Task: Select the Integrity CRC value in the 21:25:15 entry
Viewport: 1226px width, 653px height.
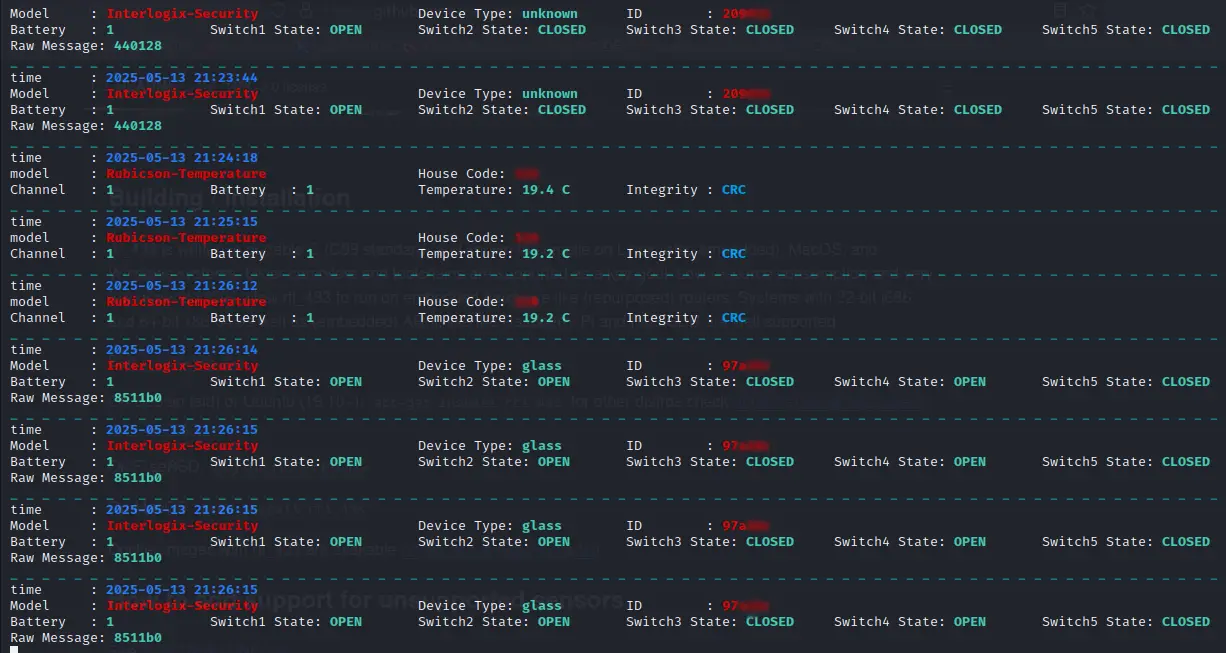Action: tap(734, 254)
